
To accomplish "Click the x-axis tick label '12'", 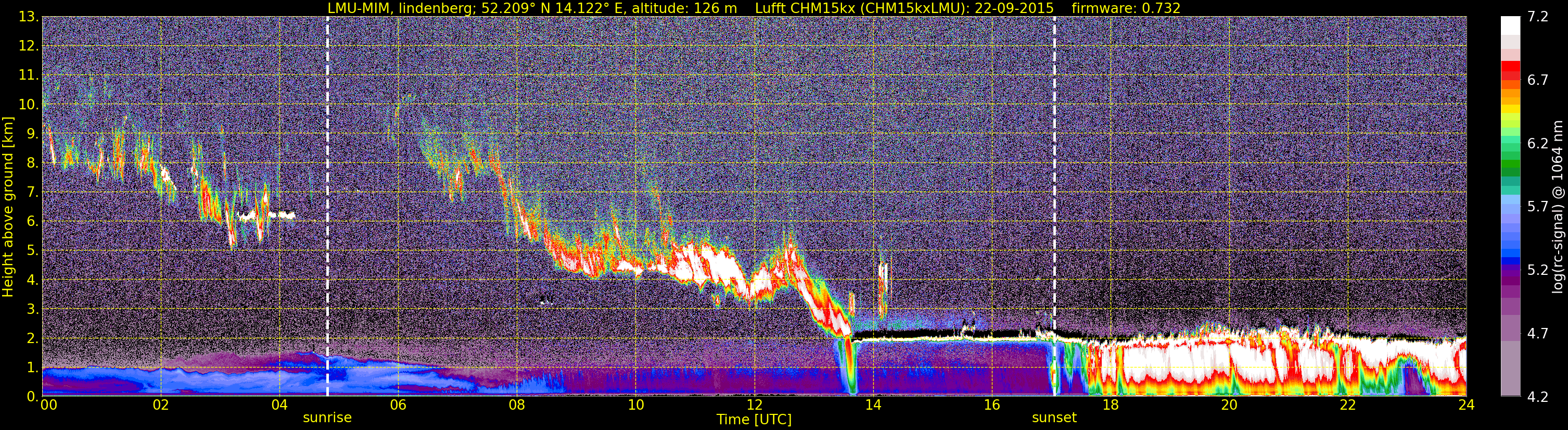I will 754,405.
